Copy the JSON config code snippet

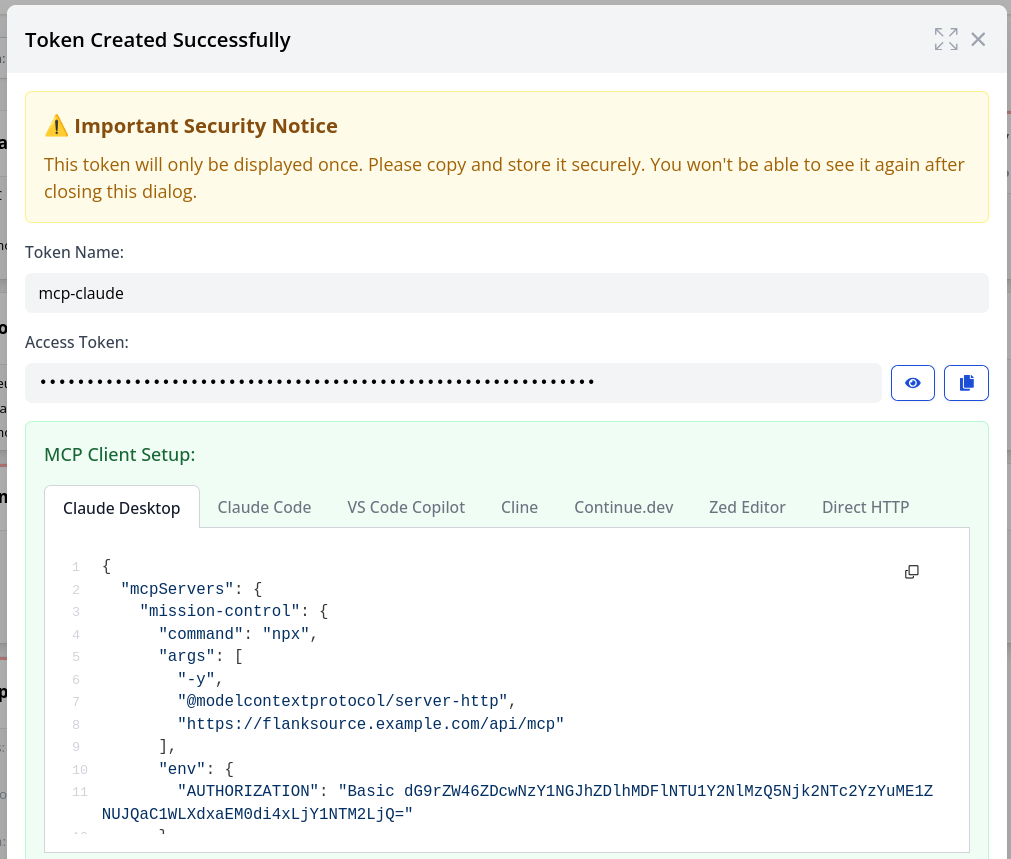911,572
